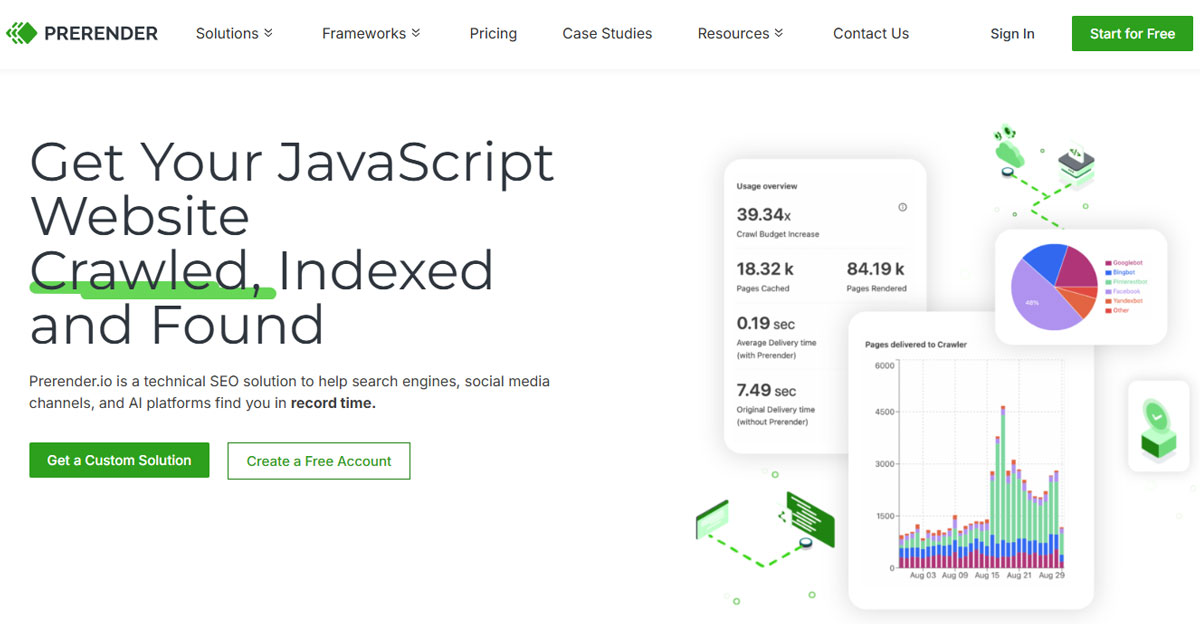Expand the Solutions dropdown menu

pos(234,33)
